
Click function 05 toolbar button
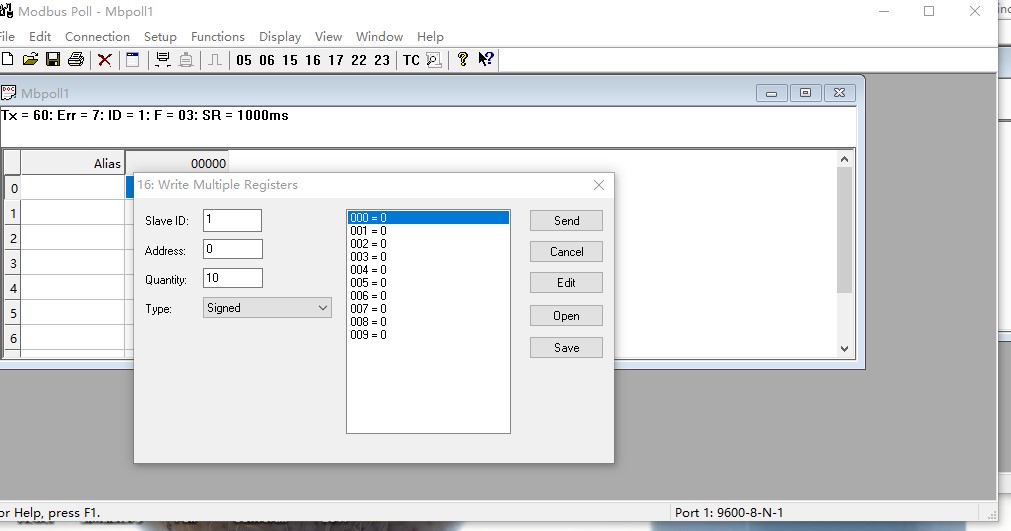pos(244,60)
